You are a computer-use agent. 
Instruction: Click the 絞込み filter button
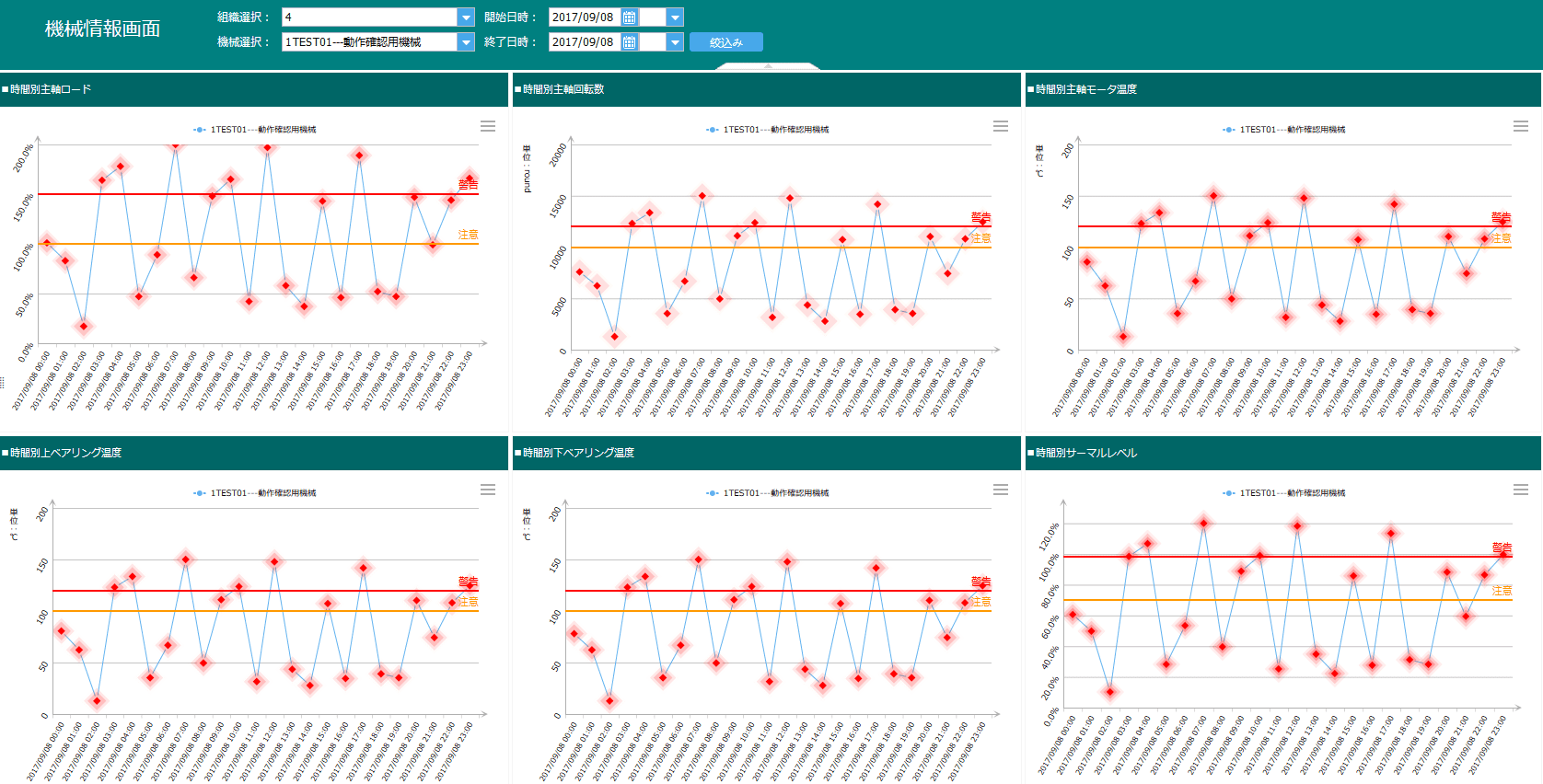(x=725, y=42)
